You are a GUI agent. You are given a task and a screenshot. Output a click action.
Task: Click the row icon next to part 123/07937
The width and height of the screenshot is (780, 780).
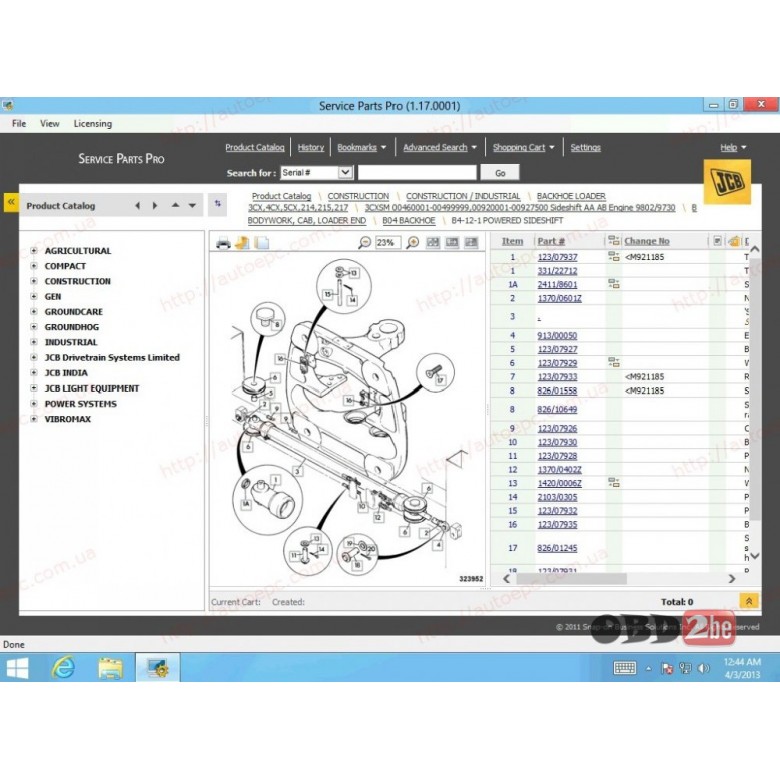614,257
